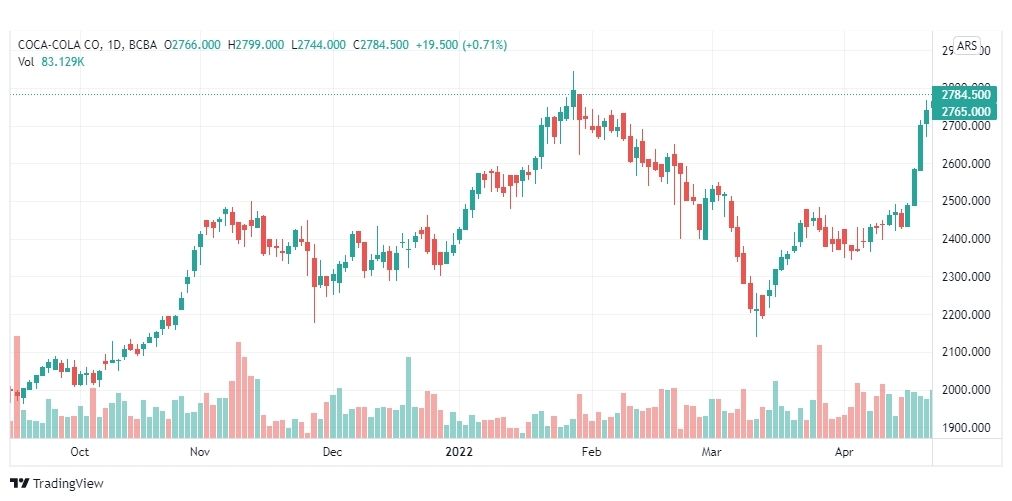
Task: Click the H2799.000 high value in header
Action: tap(259, 45)
